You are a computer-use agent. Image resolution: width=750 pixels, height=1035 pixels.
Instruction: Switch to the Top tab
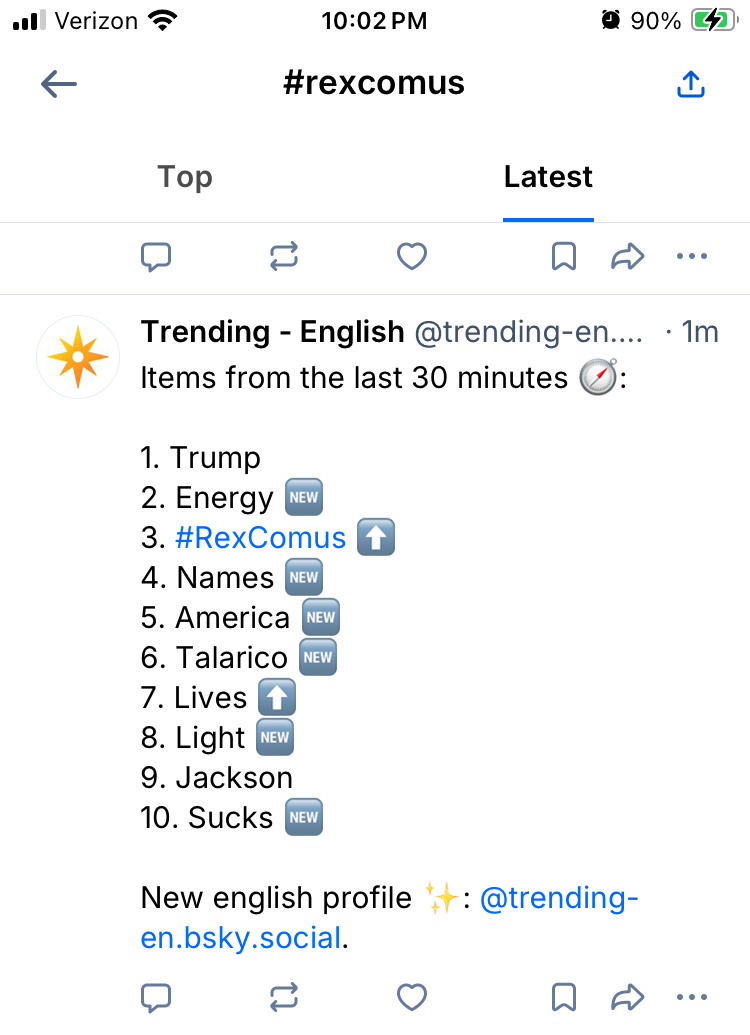click(x=185, y=178)
